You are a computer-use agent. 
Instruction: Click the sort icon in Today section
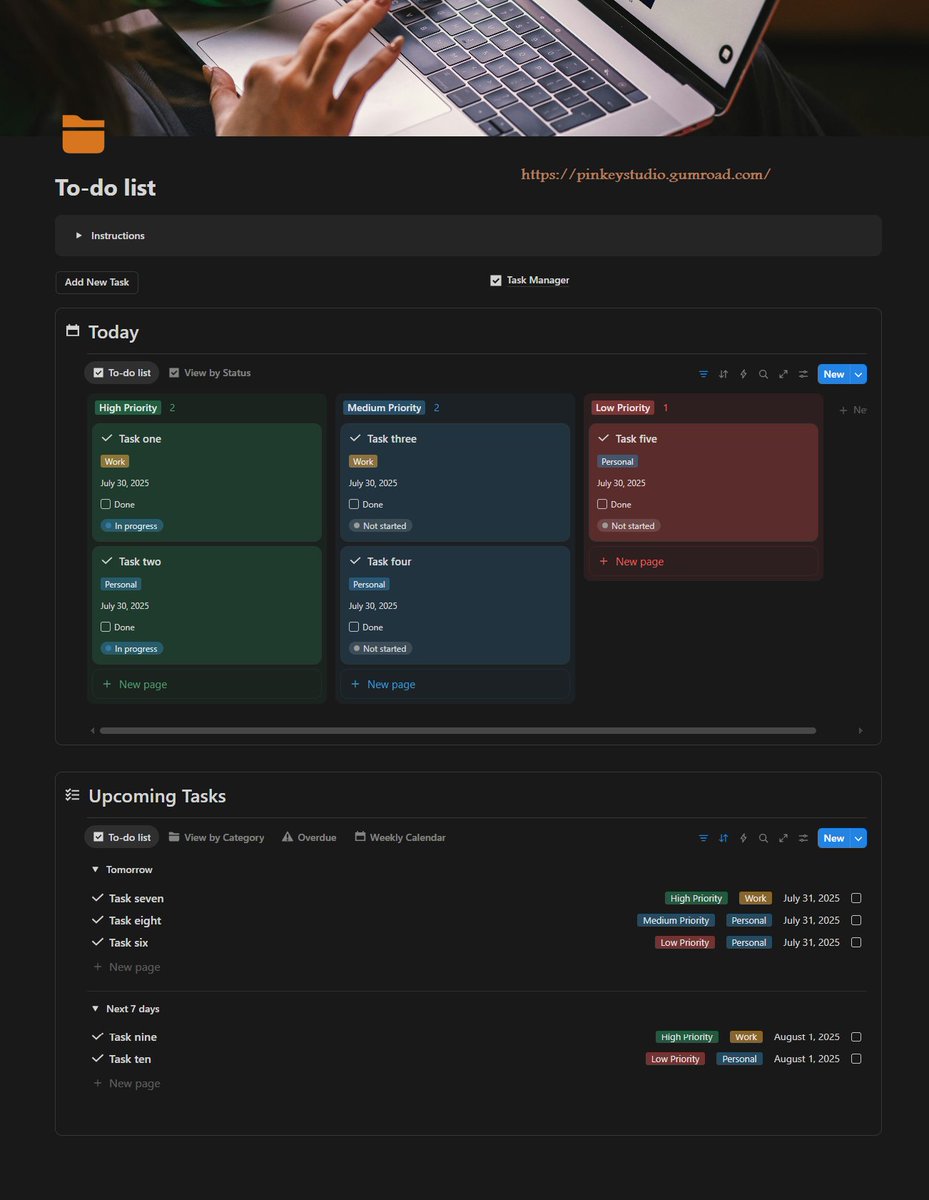(723, 374)
